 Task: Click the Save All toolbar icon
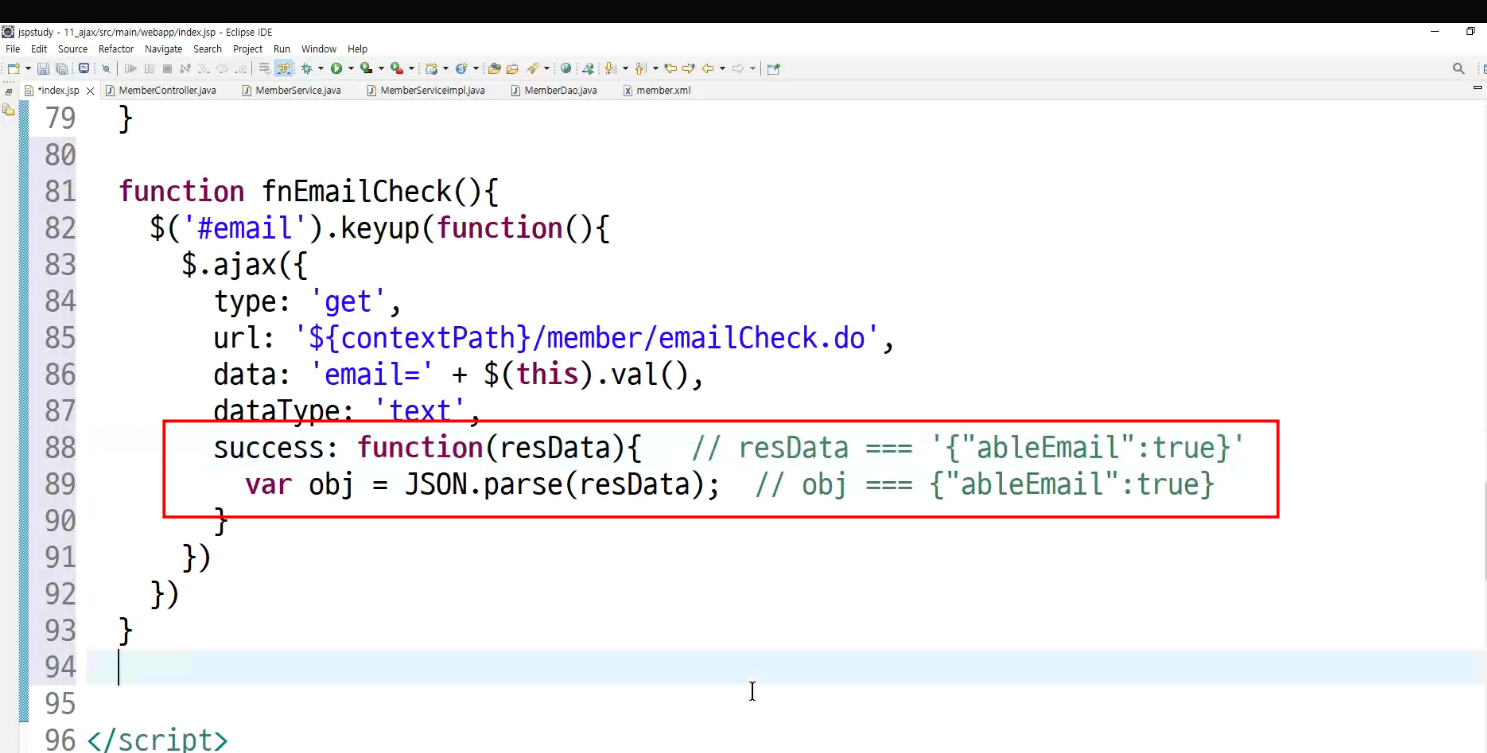61,69
